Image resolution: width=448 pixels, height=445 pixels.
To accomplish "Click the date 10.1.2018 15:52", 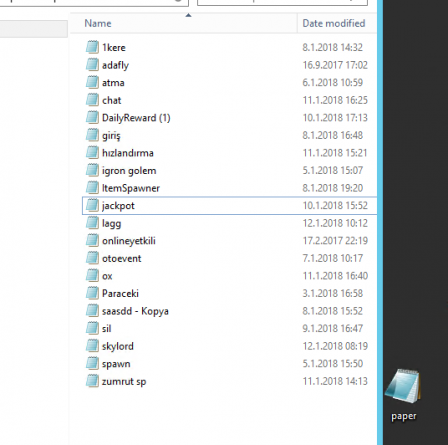I will pyautogui.click(x=335, y=206).
